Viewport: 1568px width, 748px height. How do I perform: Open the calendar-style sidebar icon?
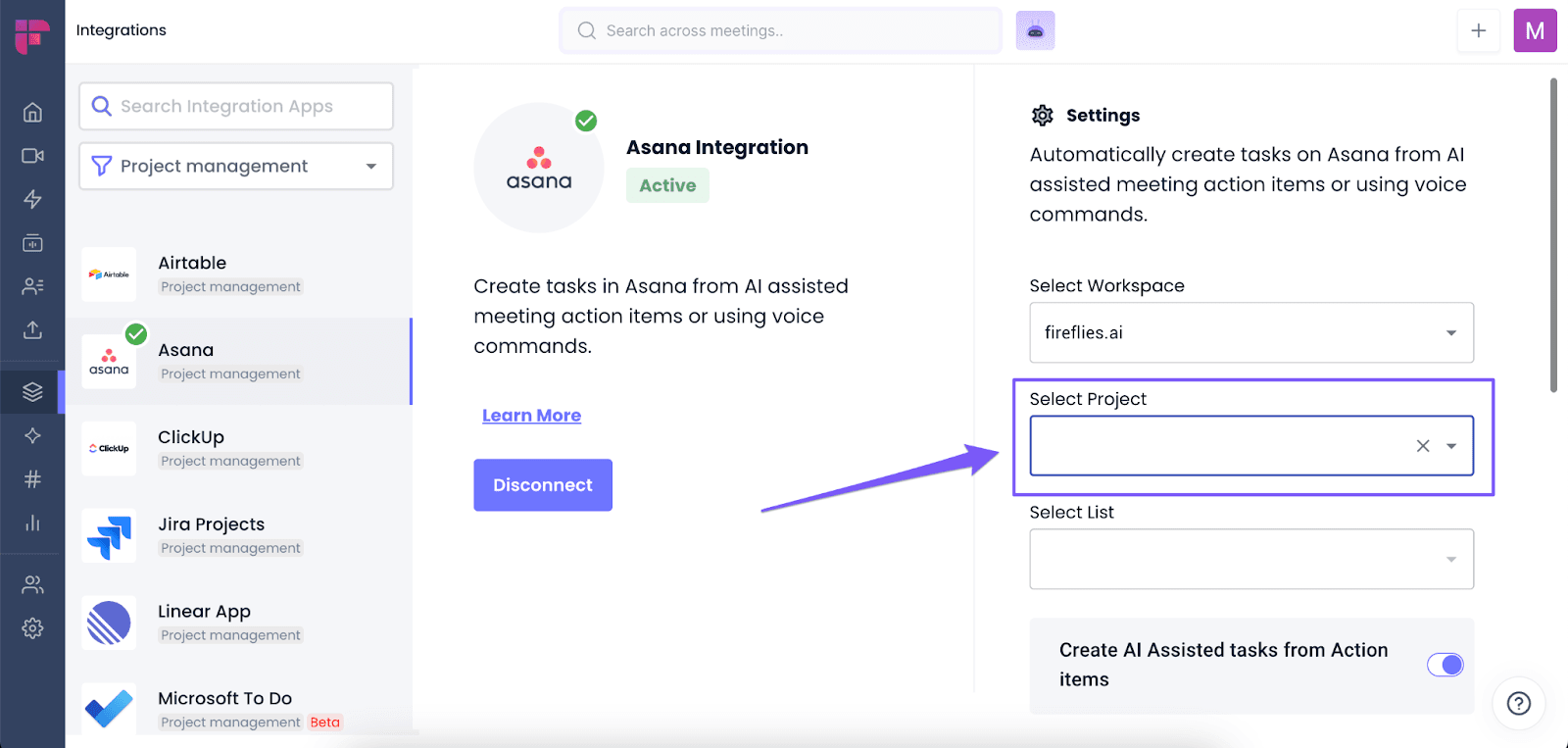(x=32, y=243)
